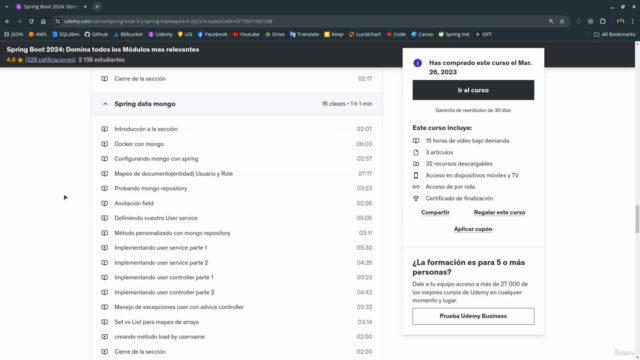640x360 pixels.
Task: Open the Spring Init bookmark
Action: coord(454,34)
